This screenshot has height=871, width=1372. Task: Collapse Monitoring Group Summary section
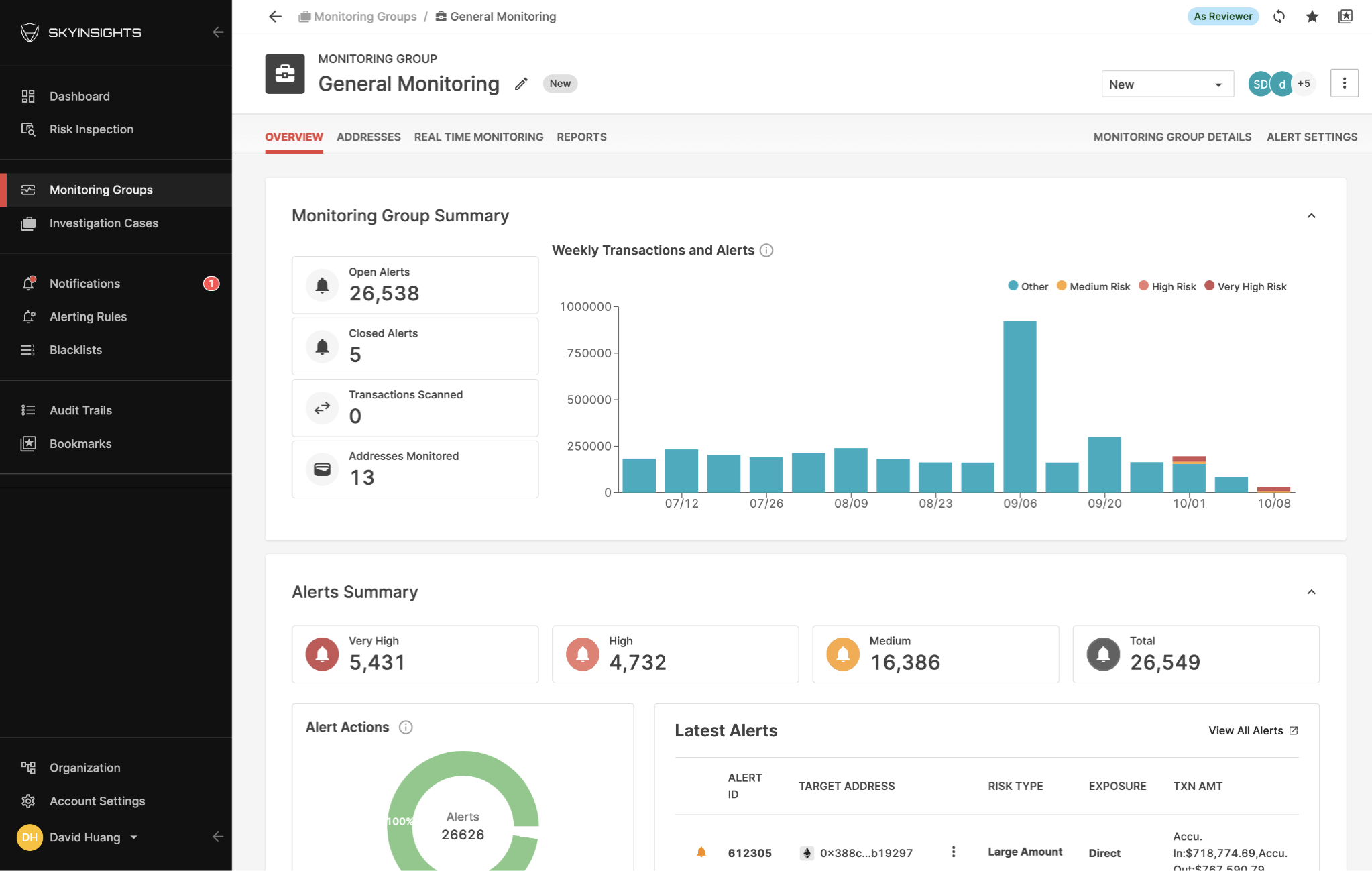pos(1311,216)
